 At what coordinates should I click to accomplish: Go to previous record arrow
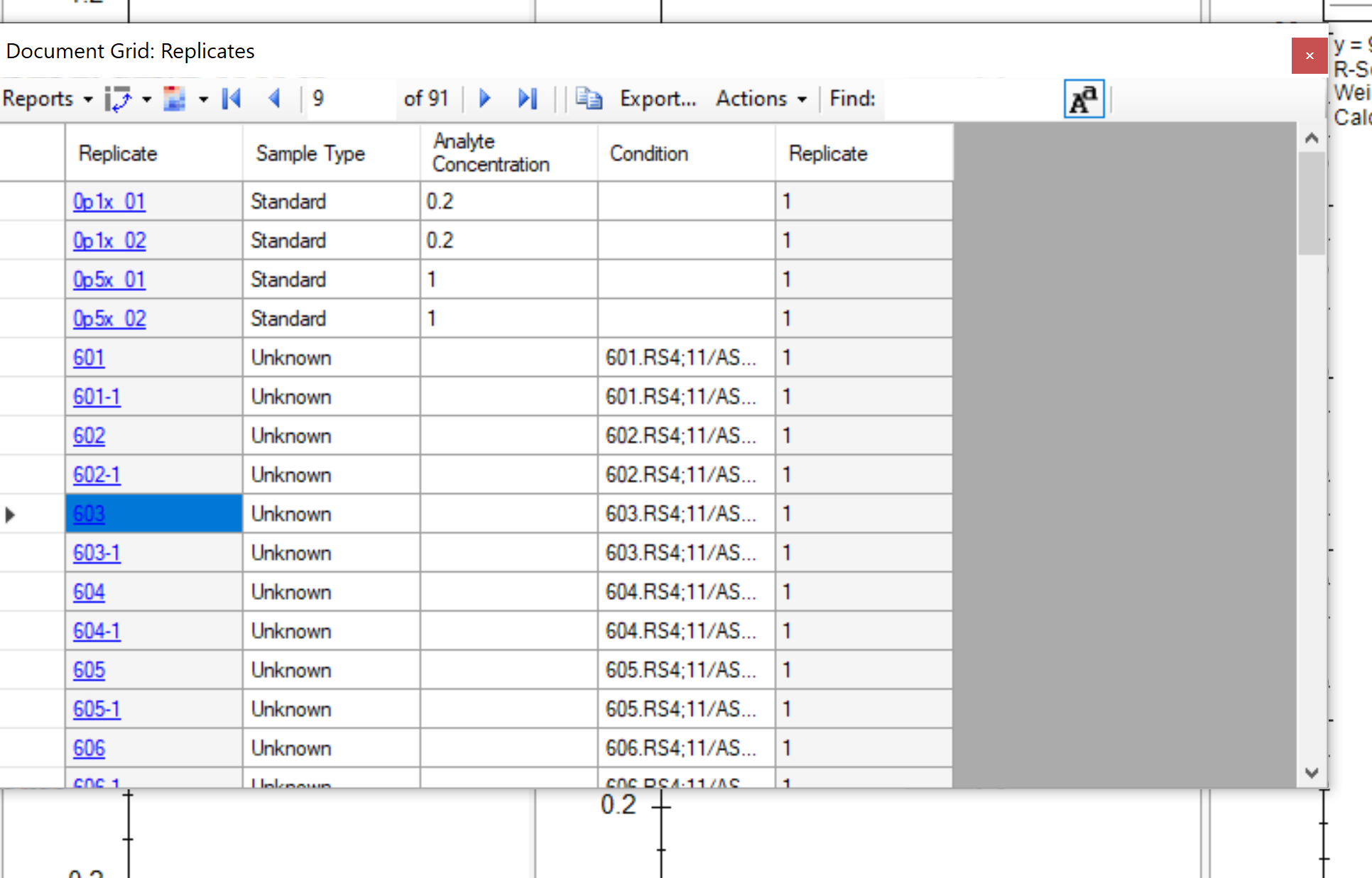pos(275,99)
